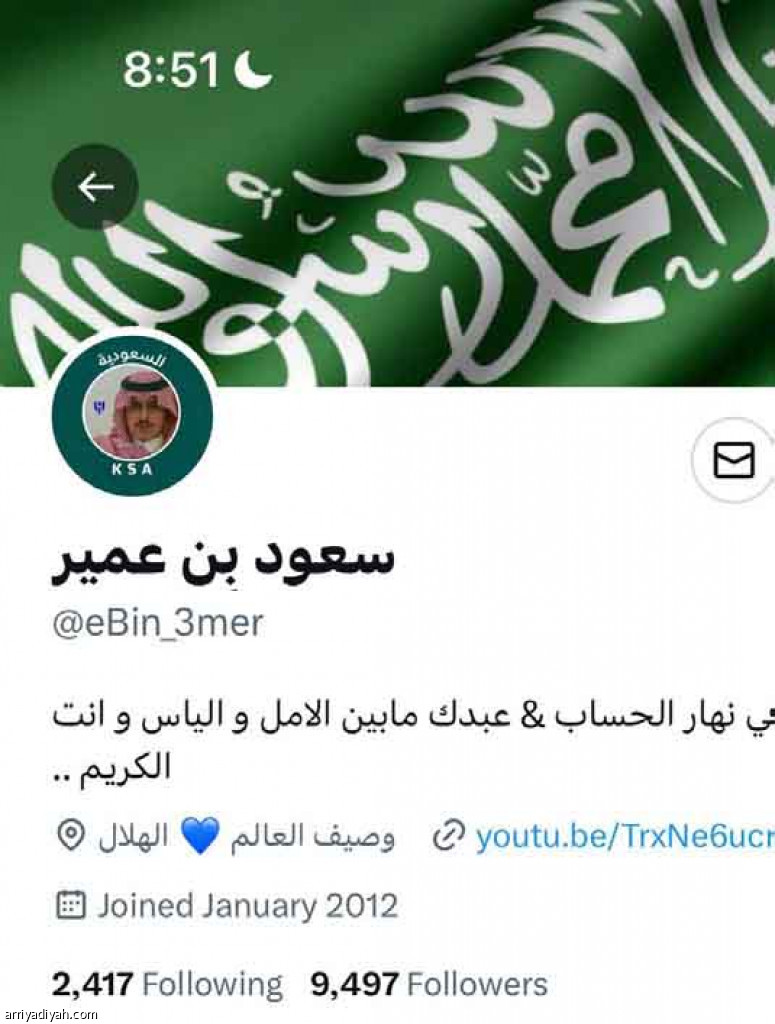The height and width of the screenshot is (1024, 775).
Task: Tap the moon Do Not Disturb icon
Action: (253, 70)
